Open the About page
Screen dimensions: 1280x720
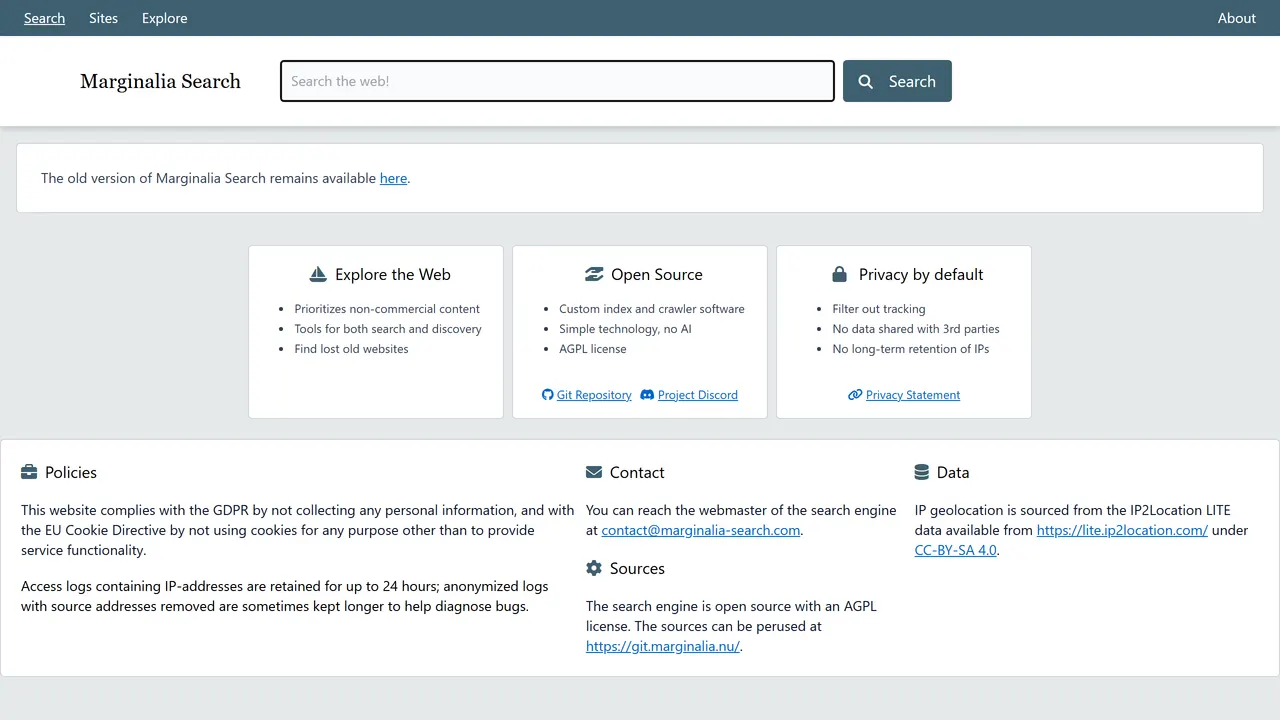1237,18
